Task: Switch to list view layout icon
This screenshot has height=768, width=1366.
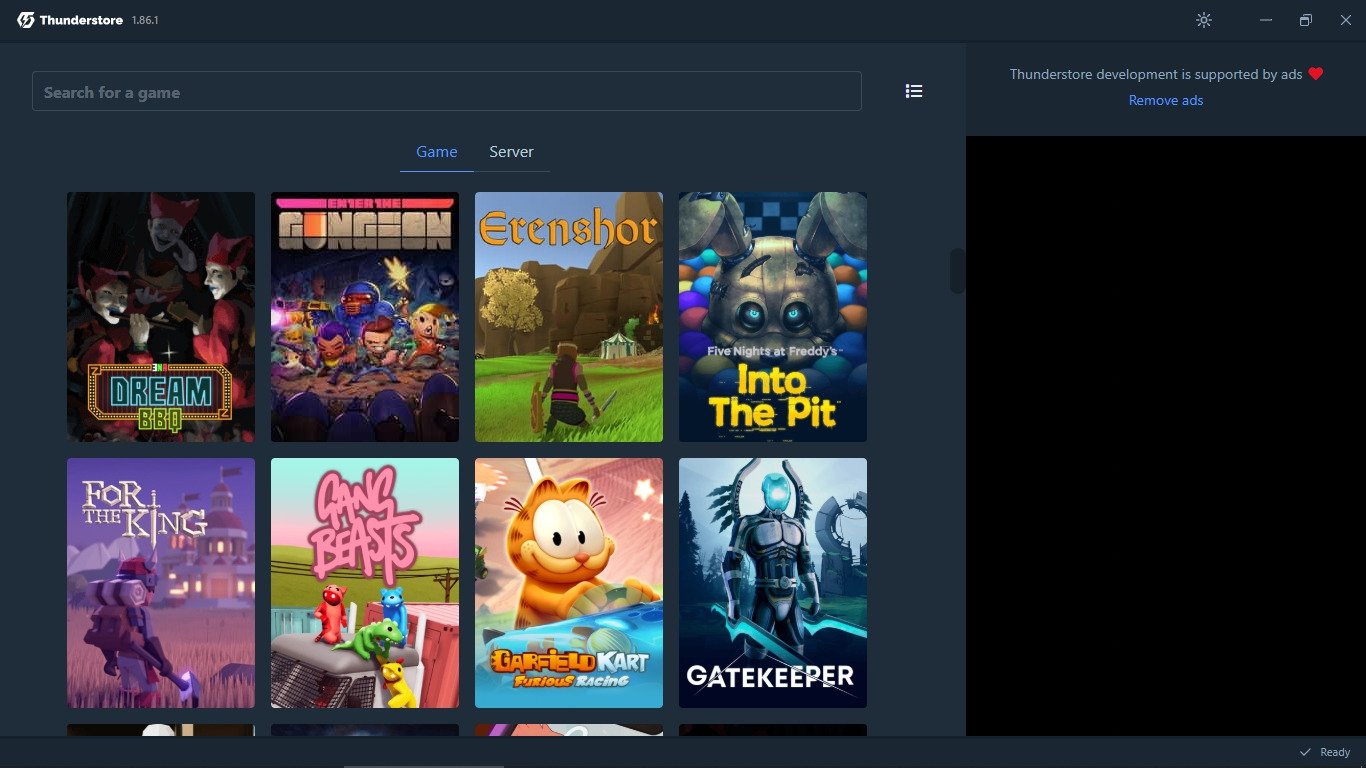Action: click(x=914, y=91)
